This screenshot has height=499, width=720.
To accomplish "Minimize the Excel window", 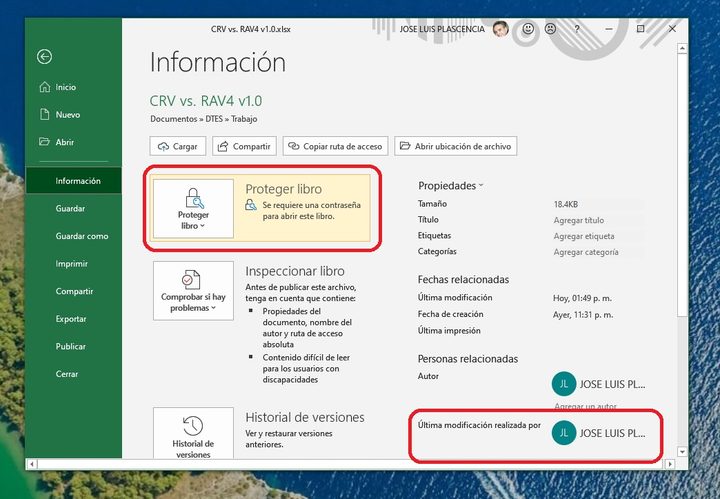I will pyautogui.click(x=609, y=29).
